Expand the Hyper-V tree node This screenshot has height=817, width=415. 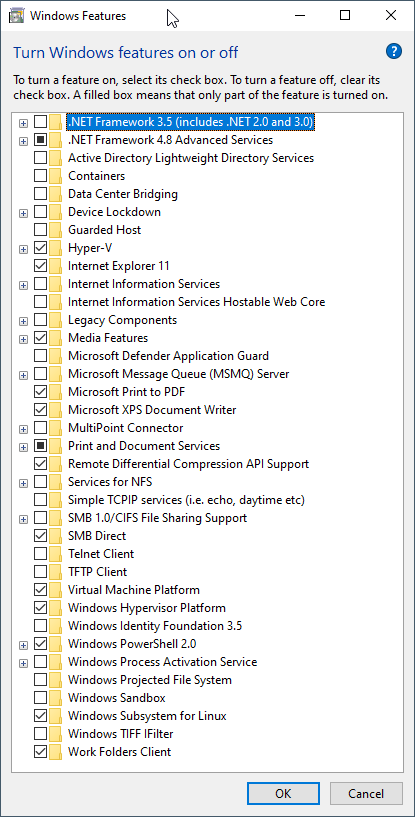pyautogui.click(x=23, y=249)
